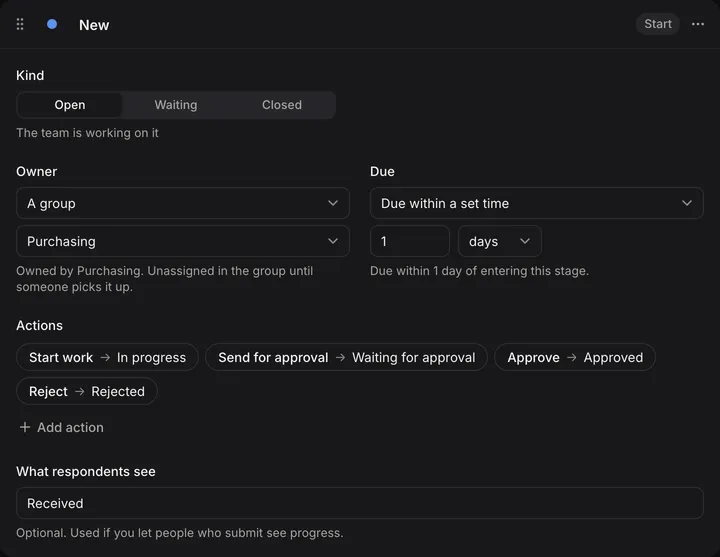
Task: Open the Purchasing group dropdown
Action: [x=183, y=241]
